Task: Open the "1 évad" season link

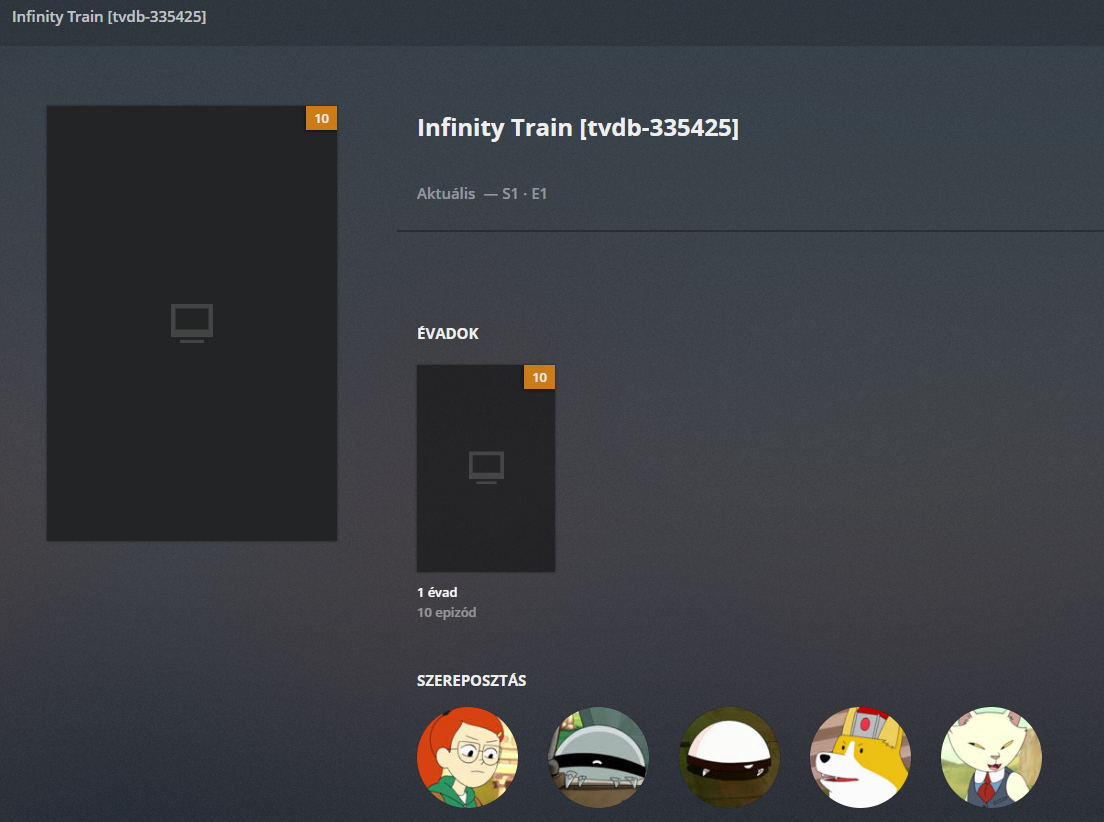Action: click(437, 591)
